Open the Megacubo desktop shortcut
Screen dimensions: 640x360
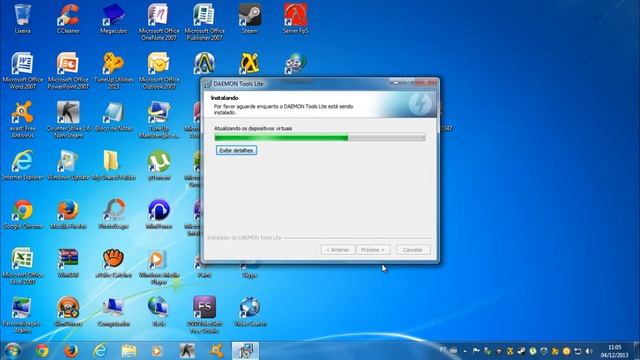113,19
